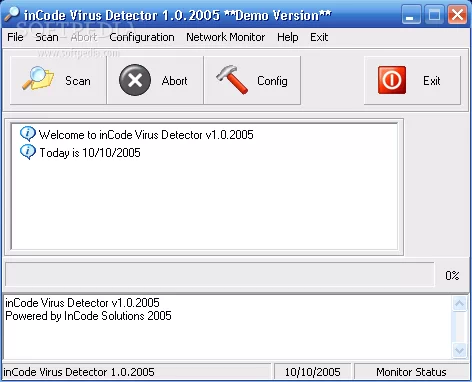
Task: Click the inCode Virus Detector v1.0.2005 text line
Action: pyautogui.click(x=82, y=303)
